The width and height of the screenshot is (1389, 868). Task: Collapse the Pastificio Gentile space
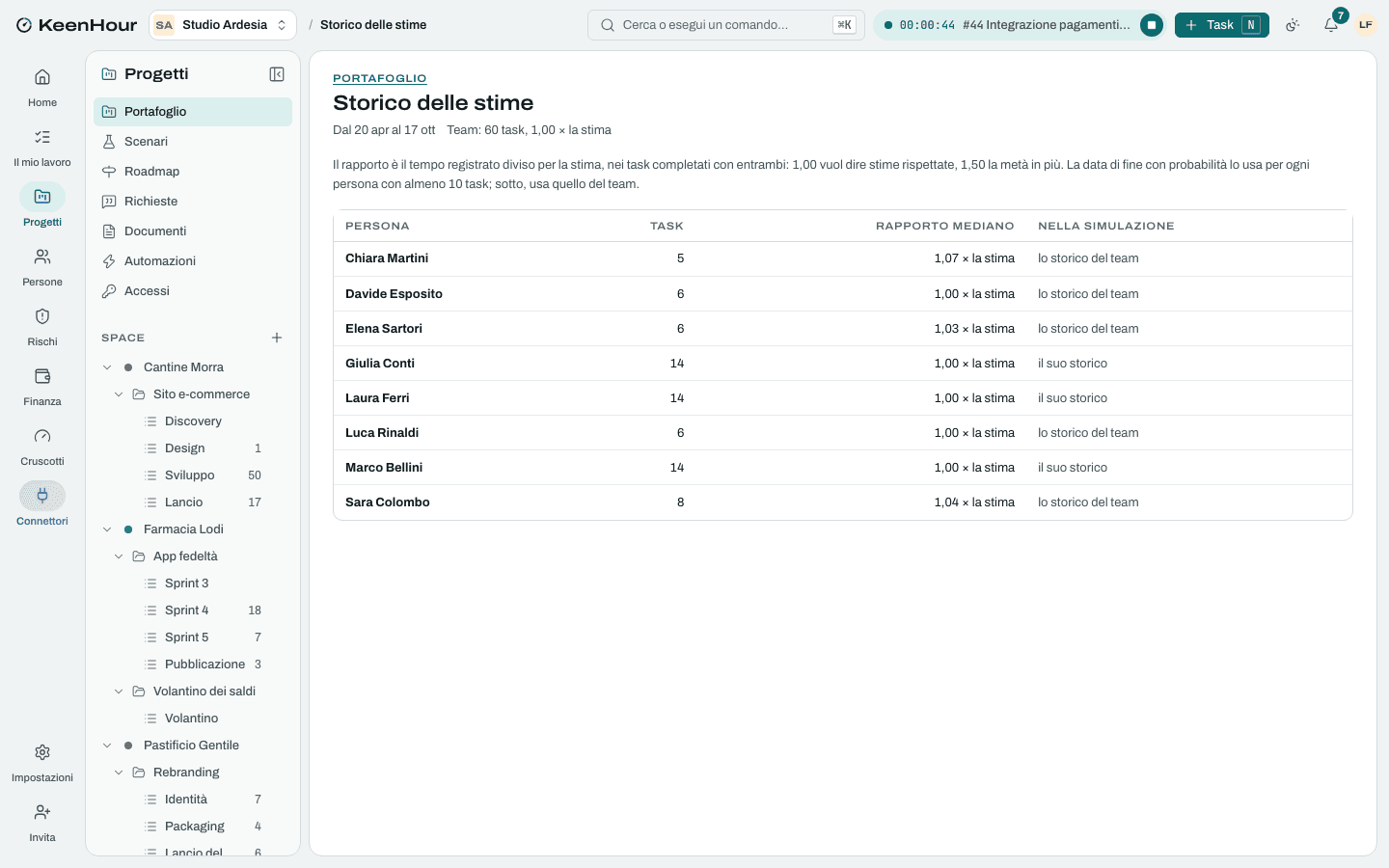click(107, 746)
